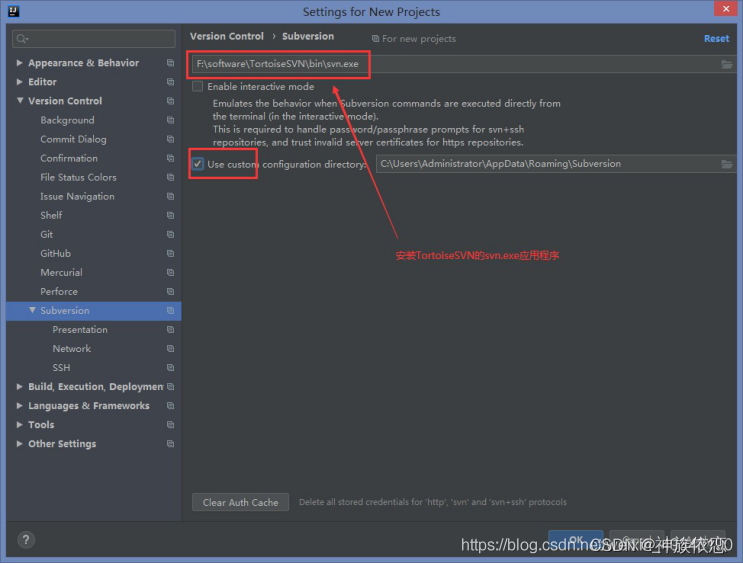The width and height of the screenshot is (743, 564).
Task: Enable interactive mode checkbox
Action: [x=198, y=86]
